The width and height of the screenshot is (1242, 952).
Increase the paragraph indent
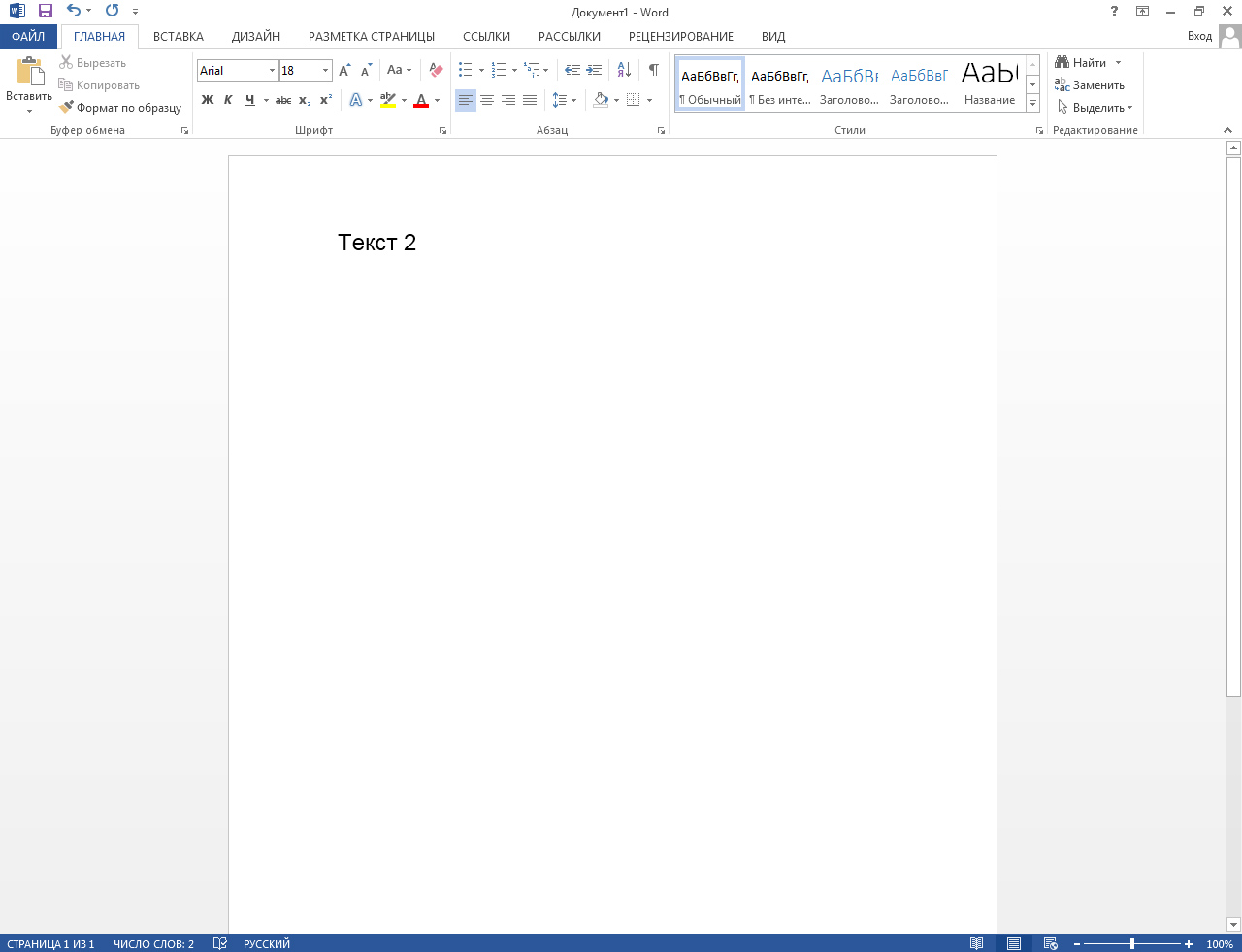tap(594, 71)
